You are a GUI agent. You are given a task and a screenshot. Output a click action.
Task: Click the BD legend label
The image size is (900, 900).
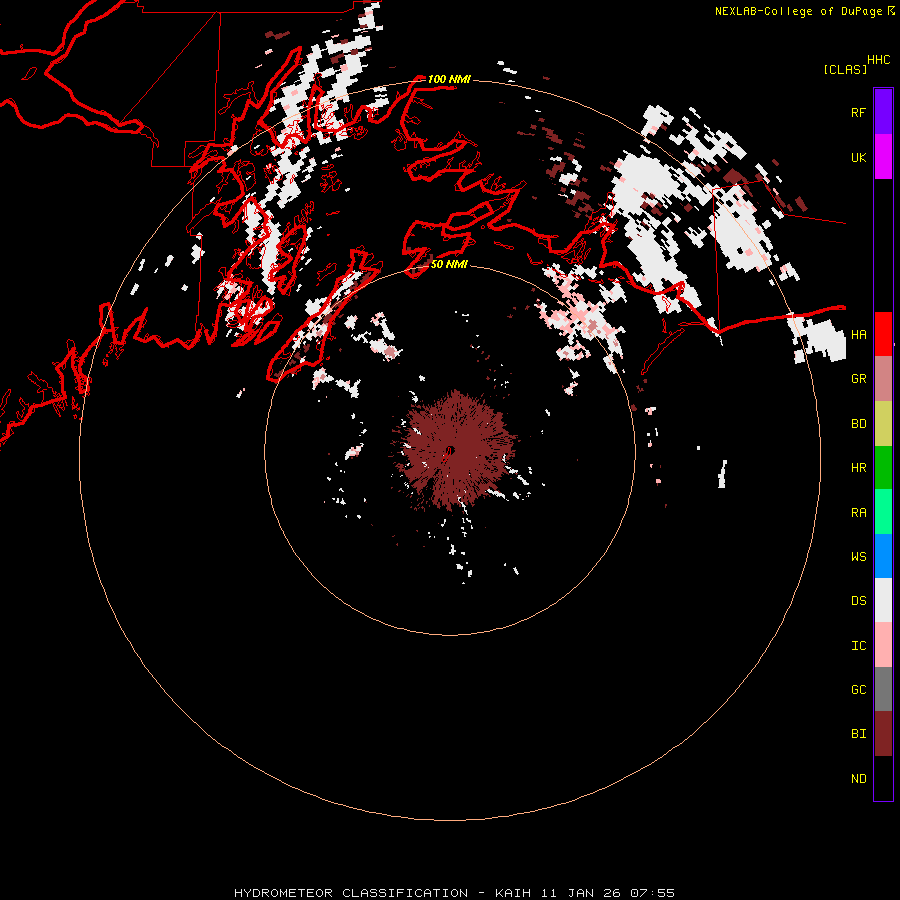[858, 424]
